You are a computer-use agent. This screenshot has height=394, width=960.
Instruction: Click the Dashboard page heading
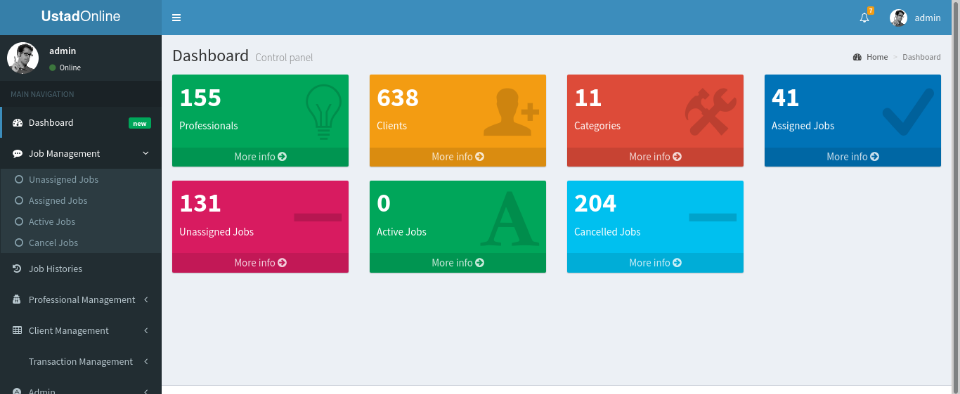pos(210,56)
